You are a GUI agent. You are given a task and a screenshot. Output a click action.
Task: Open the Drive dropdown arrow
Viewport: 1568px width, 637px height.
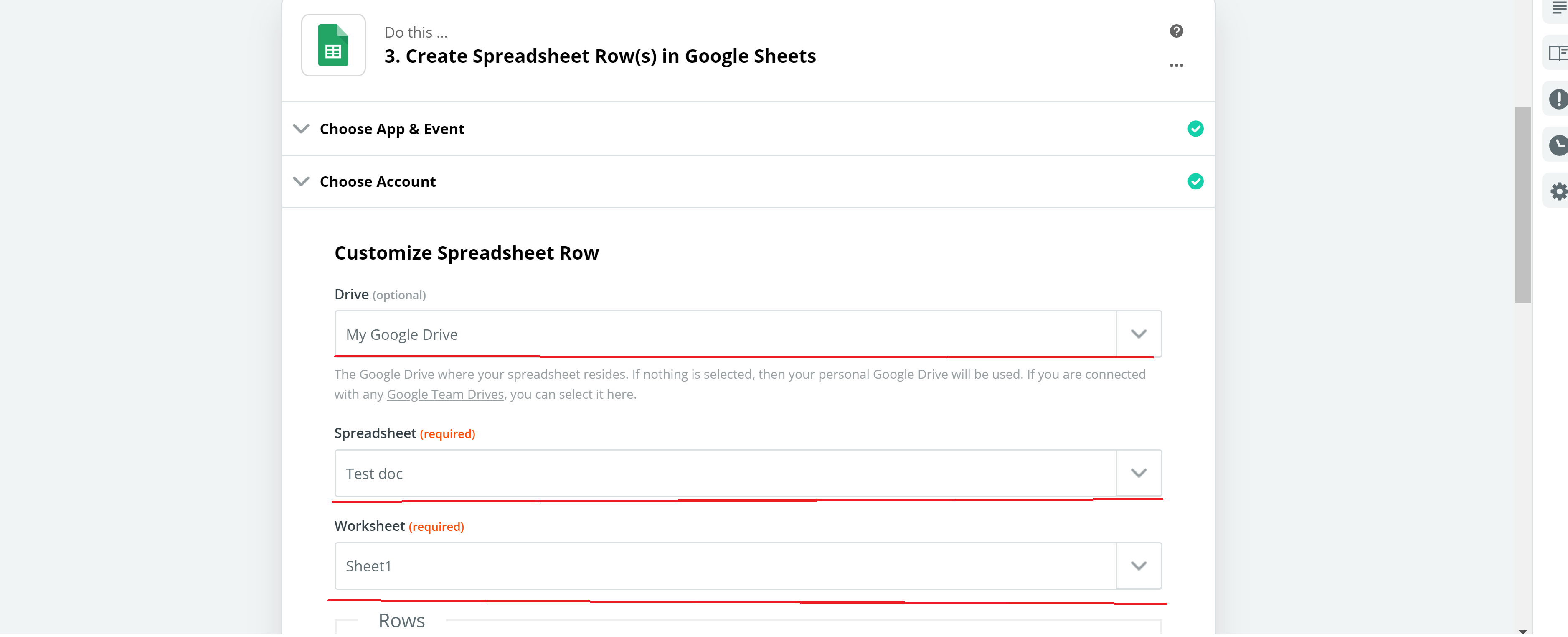1138,334
